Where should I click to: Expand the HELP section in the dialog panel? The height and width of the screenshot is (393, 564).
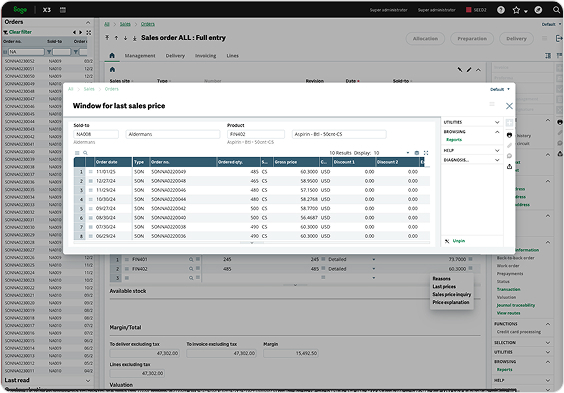coord(497,150)
